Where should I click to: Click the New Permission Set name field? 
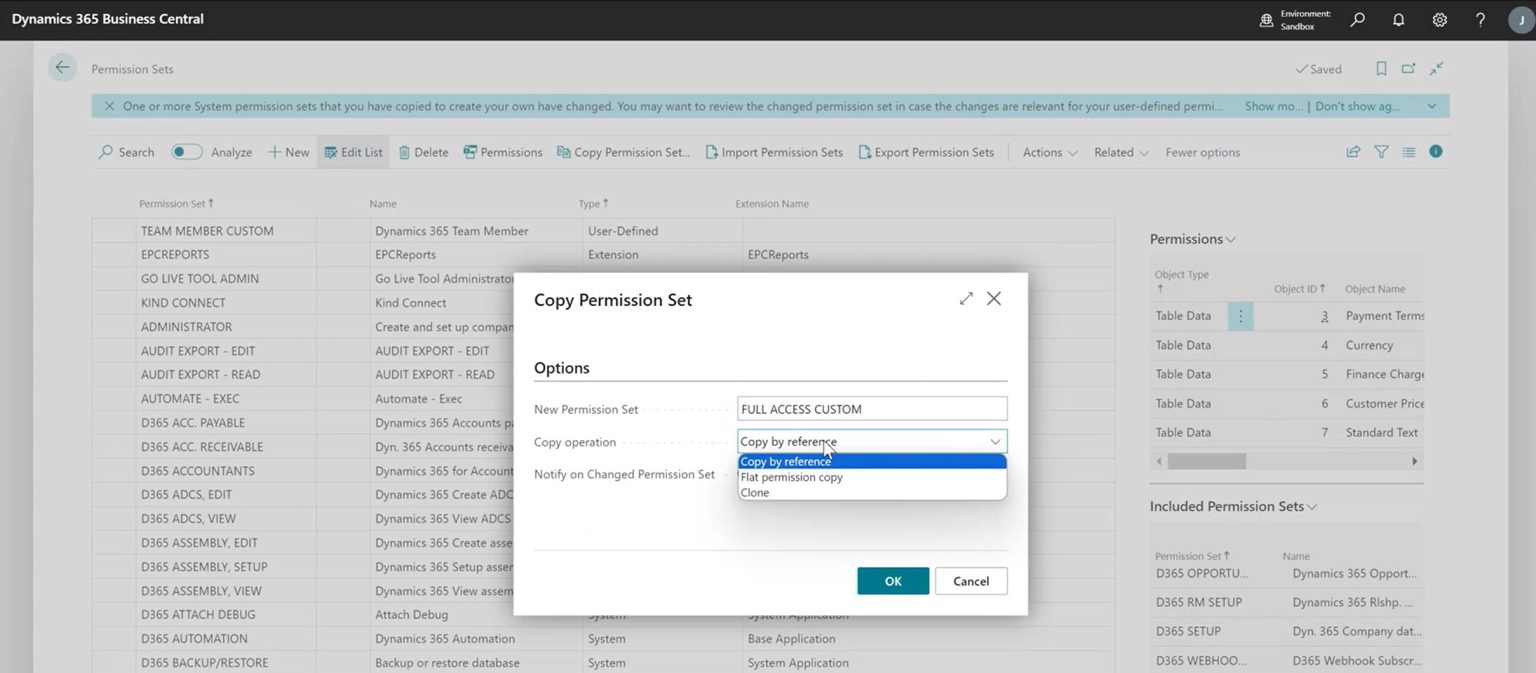pos(871,408)
